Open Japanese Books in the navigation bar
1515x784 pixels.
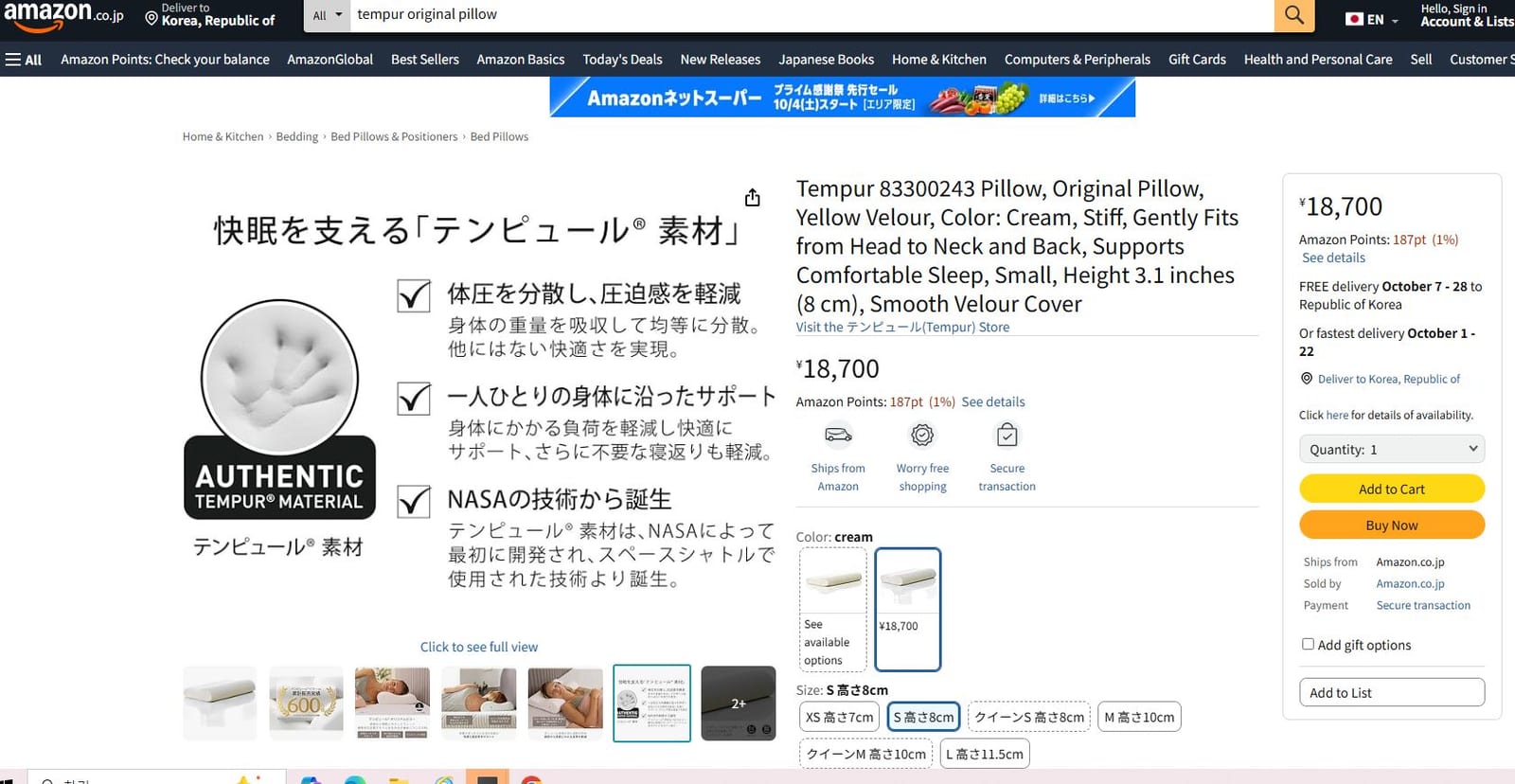pos(827,60)
